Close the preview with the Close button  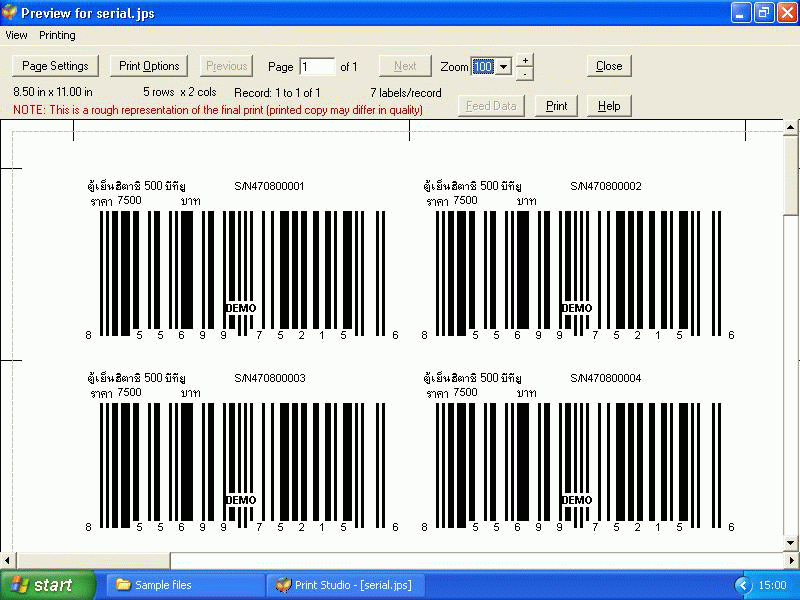click(609, 66)
